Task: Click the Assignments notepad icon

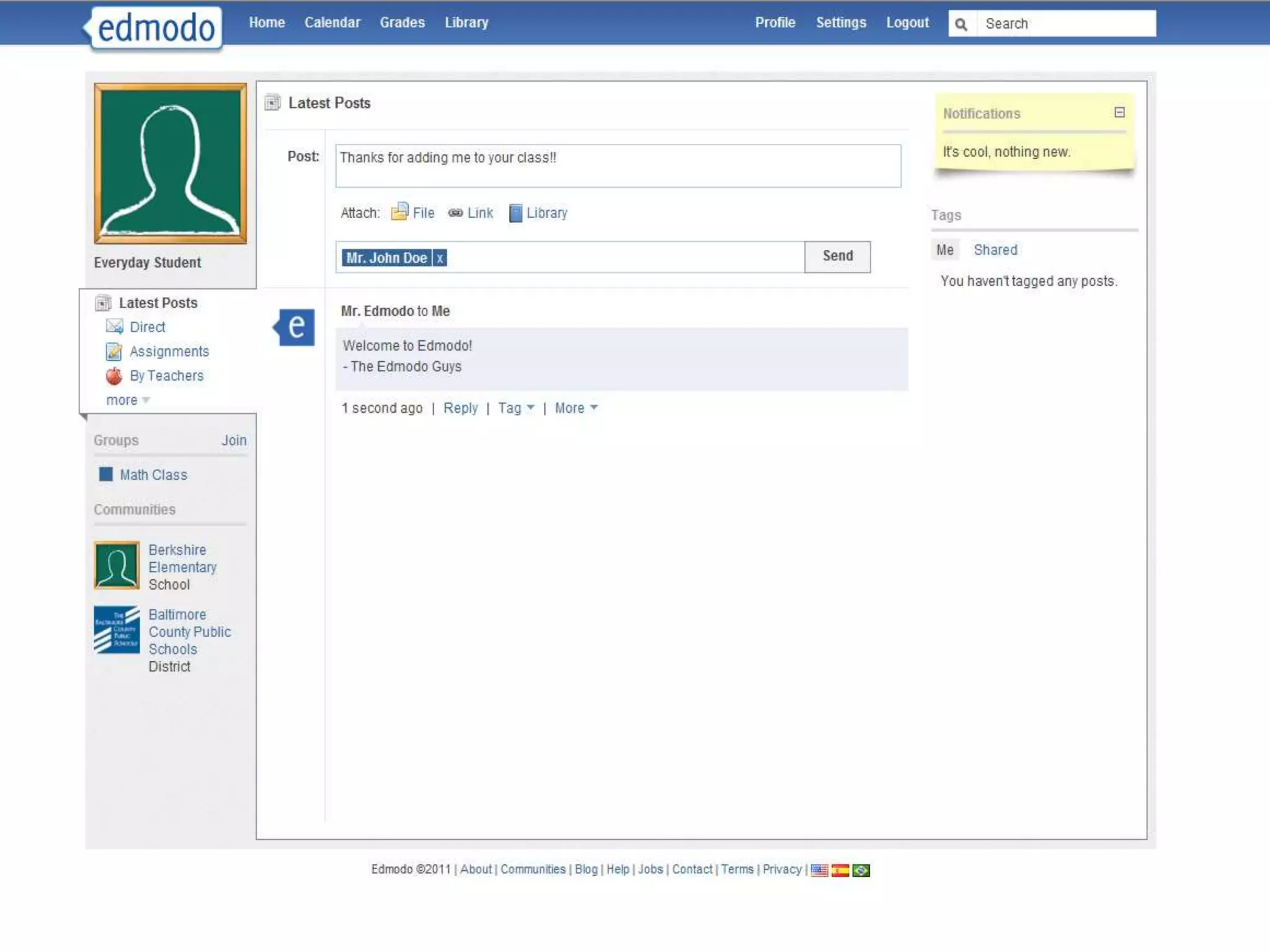Action: [114, 351]
